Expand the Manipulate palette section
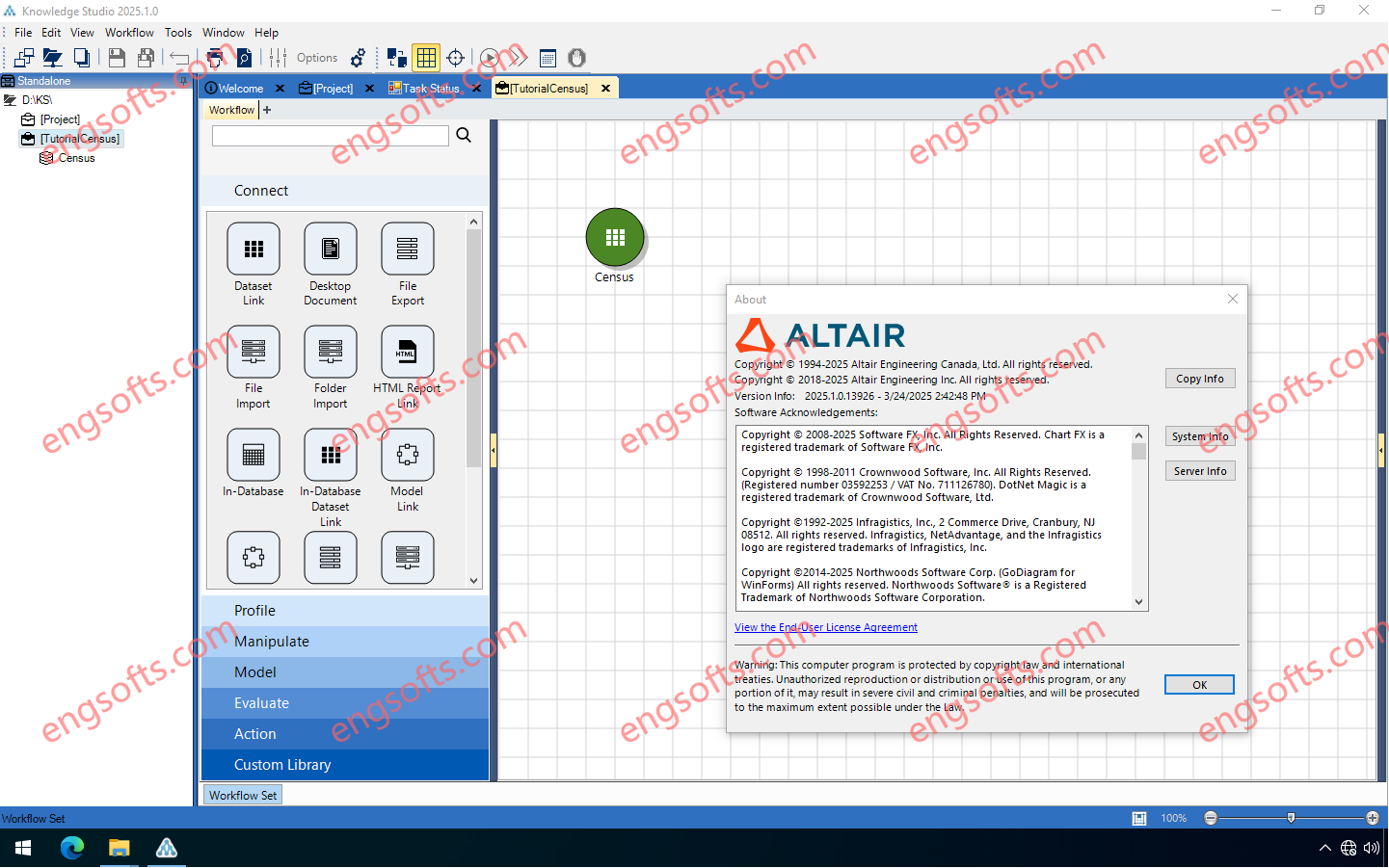1389x868 pixels. (x=345, y=642)
